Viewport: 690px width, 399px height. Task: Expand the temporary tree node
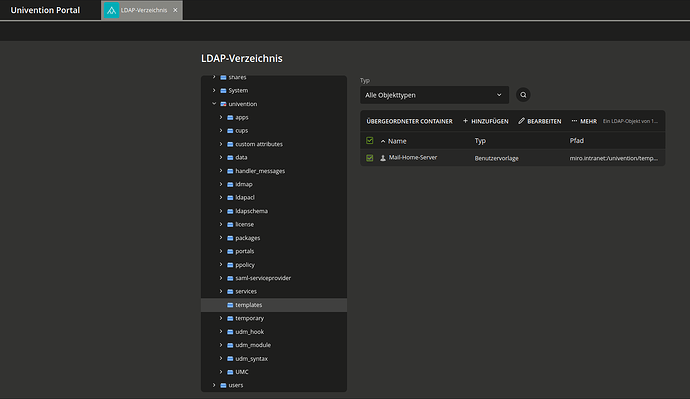221,318
